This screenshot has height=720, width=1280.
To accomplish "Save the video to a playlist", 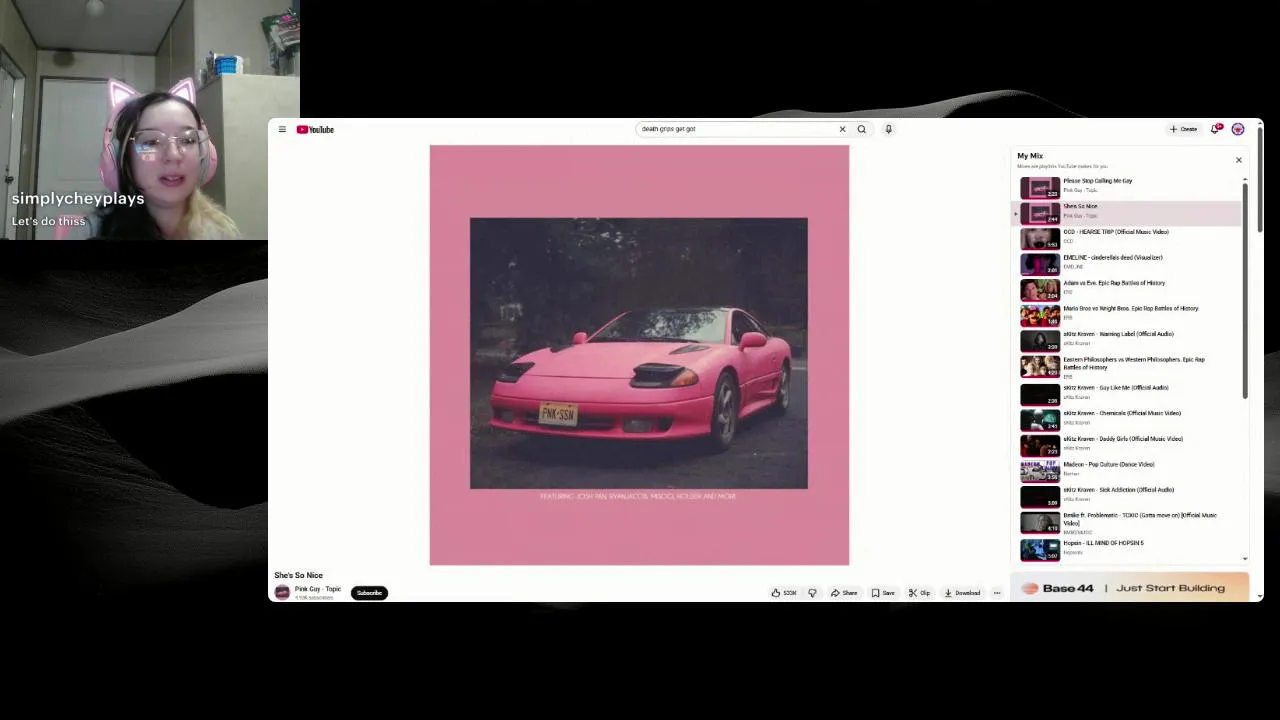I will [x=883, y=593].
